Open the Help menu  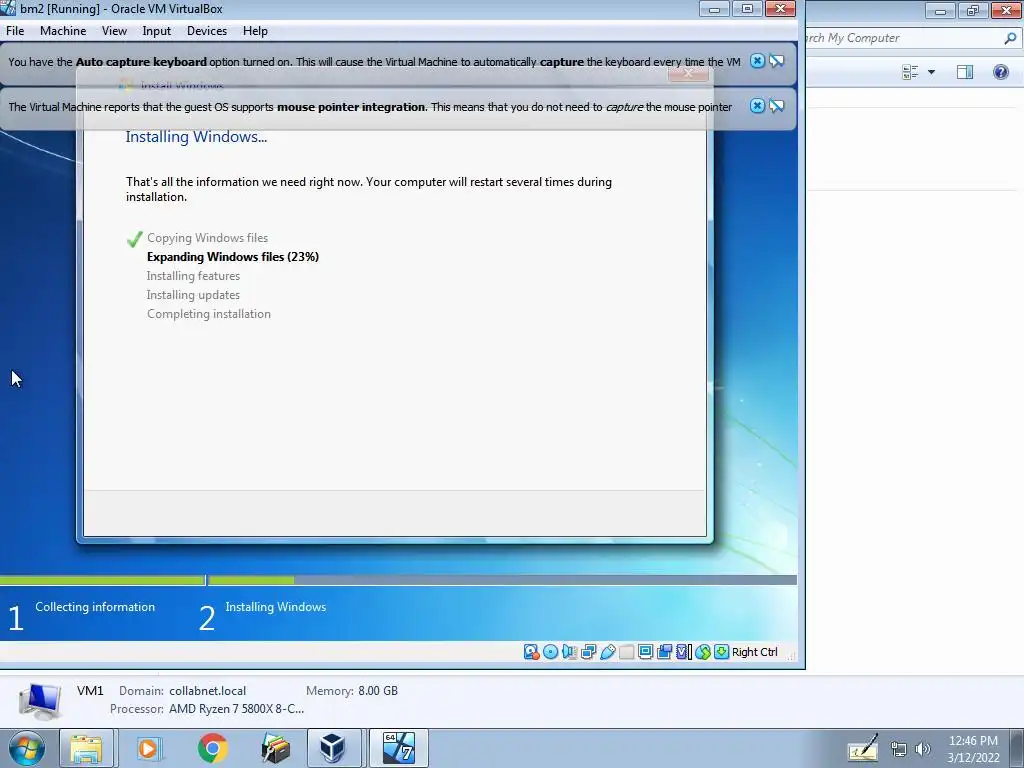pos(255,31)
